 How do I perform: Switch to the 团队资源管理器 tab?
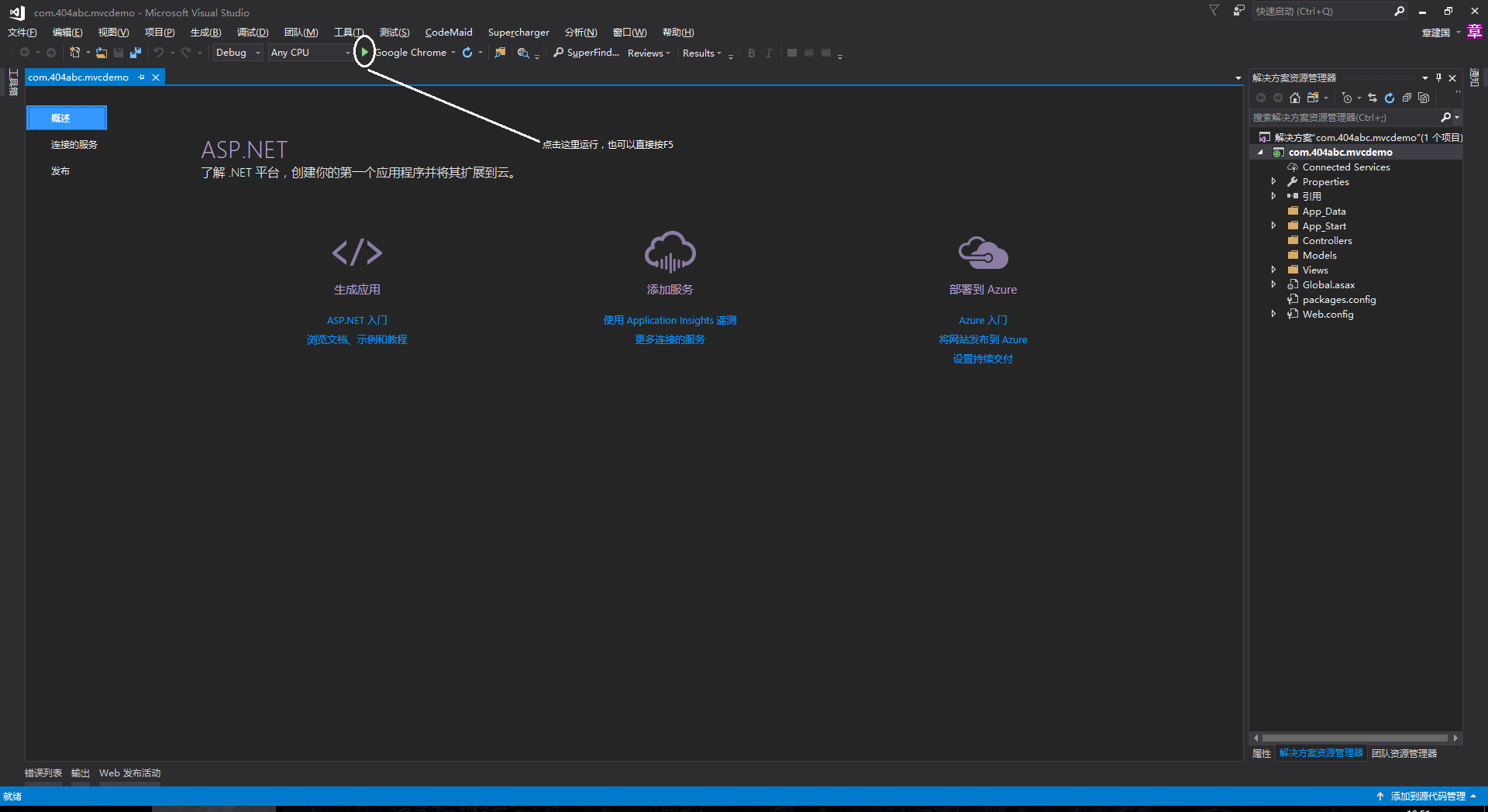click(x=1404, y=753)
